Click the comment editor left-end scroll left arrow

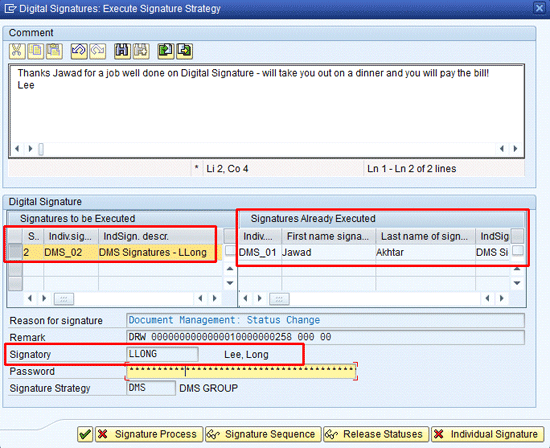click(17, 149)
